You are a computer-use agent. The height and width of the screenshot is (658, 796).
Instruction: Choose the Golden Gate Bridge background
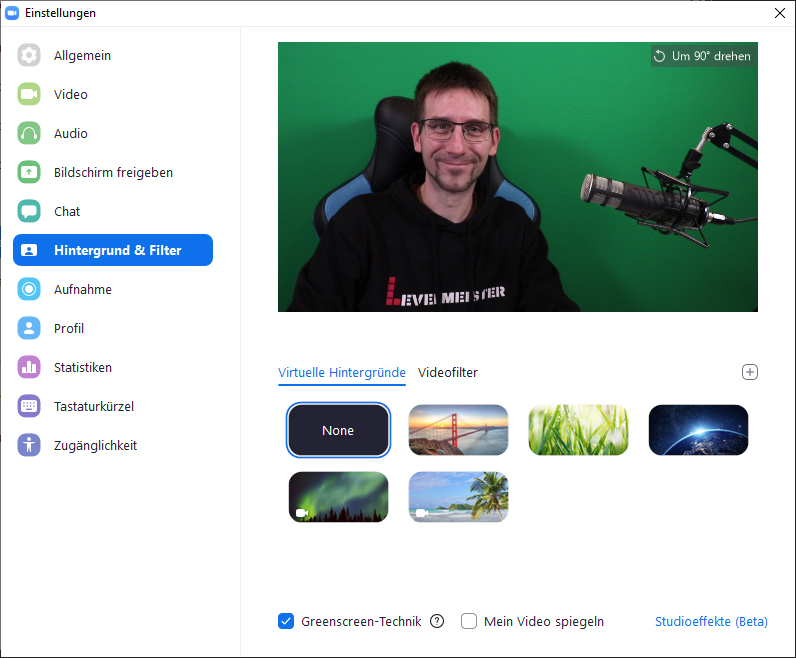[x=458, y=430]
